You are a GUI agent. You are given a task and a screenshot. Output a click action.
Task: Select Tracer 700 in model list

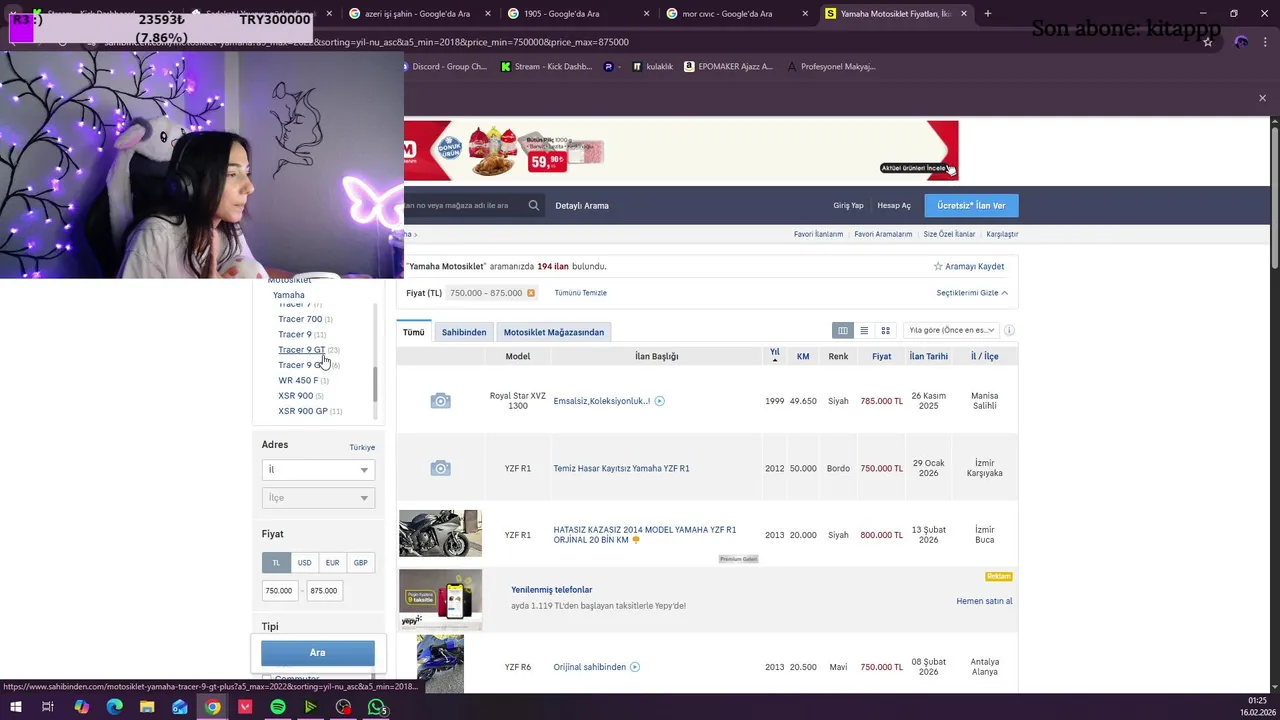[300, 319]
